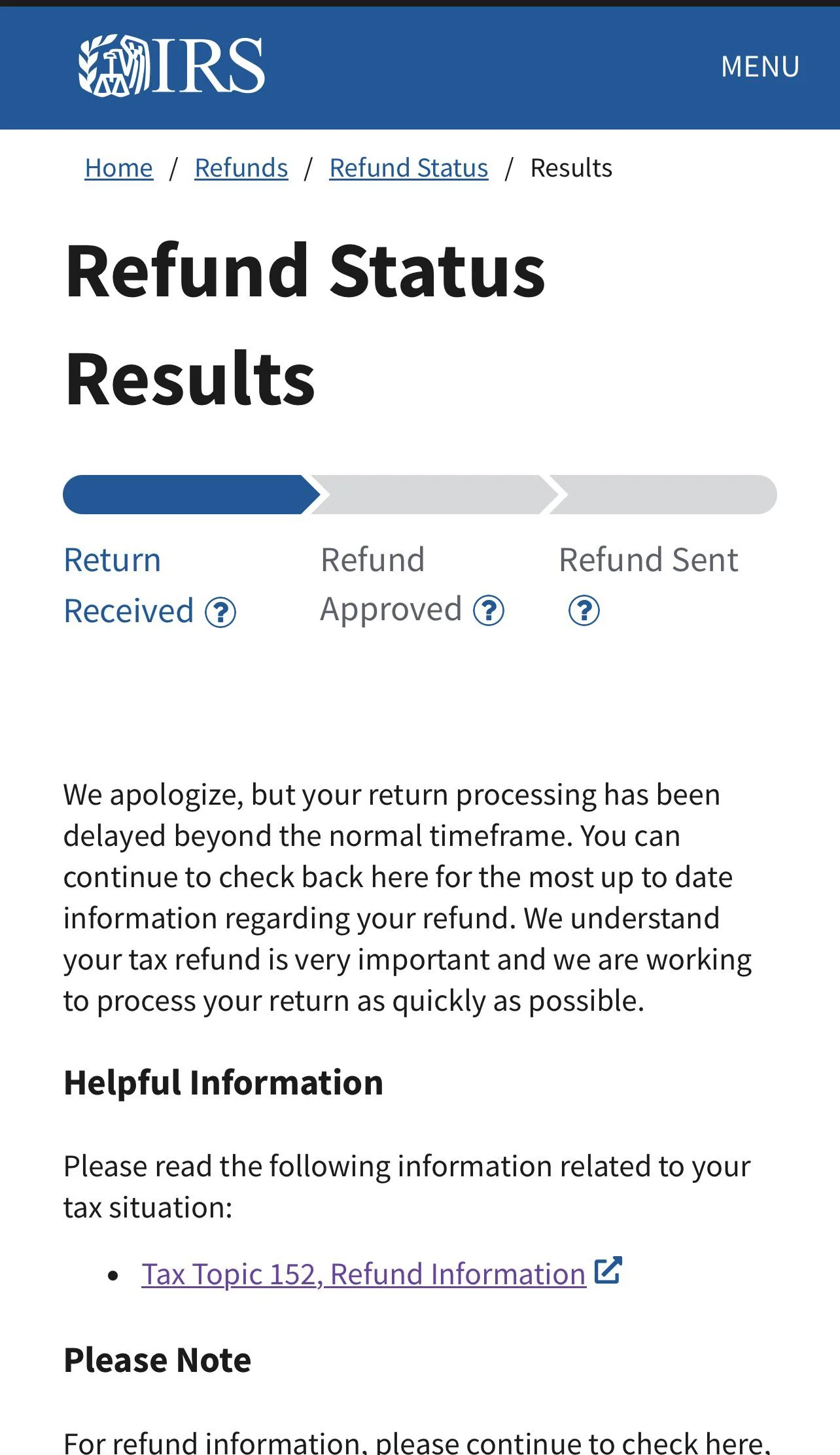Navigate to Home via breadcrumb
Viewport: 840px width, 1455px height.
118,168
